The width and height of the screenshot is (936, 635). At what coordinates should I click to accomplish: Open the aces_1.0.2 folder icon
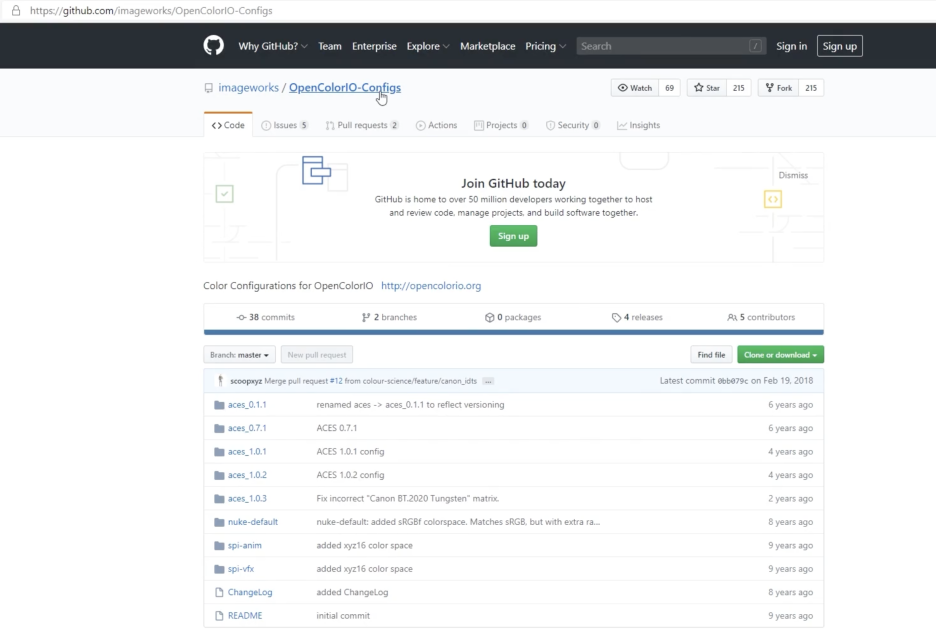(x=219, y=475)
